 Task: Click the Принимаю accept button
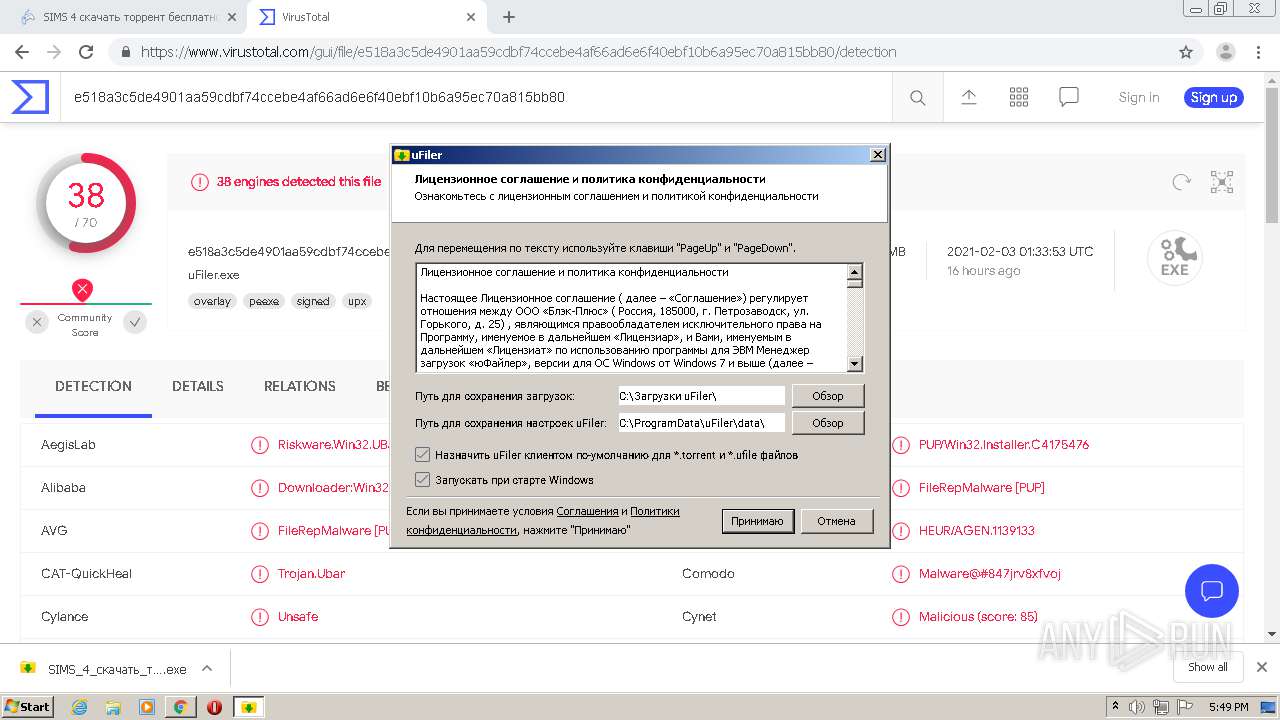click(x=758, y=521)
